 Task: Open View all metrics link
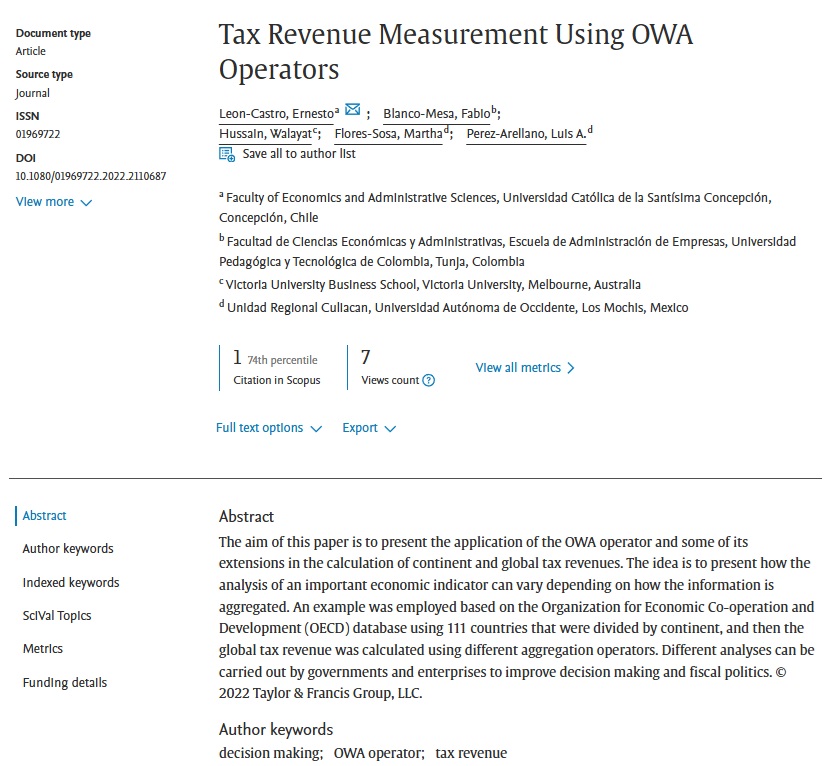pyautogui.click(x=525, y=368)
